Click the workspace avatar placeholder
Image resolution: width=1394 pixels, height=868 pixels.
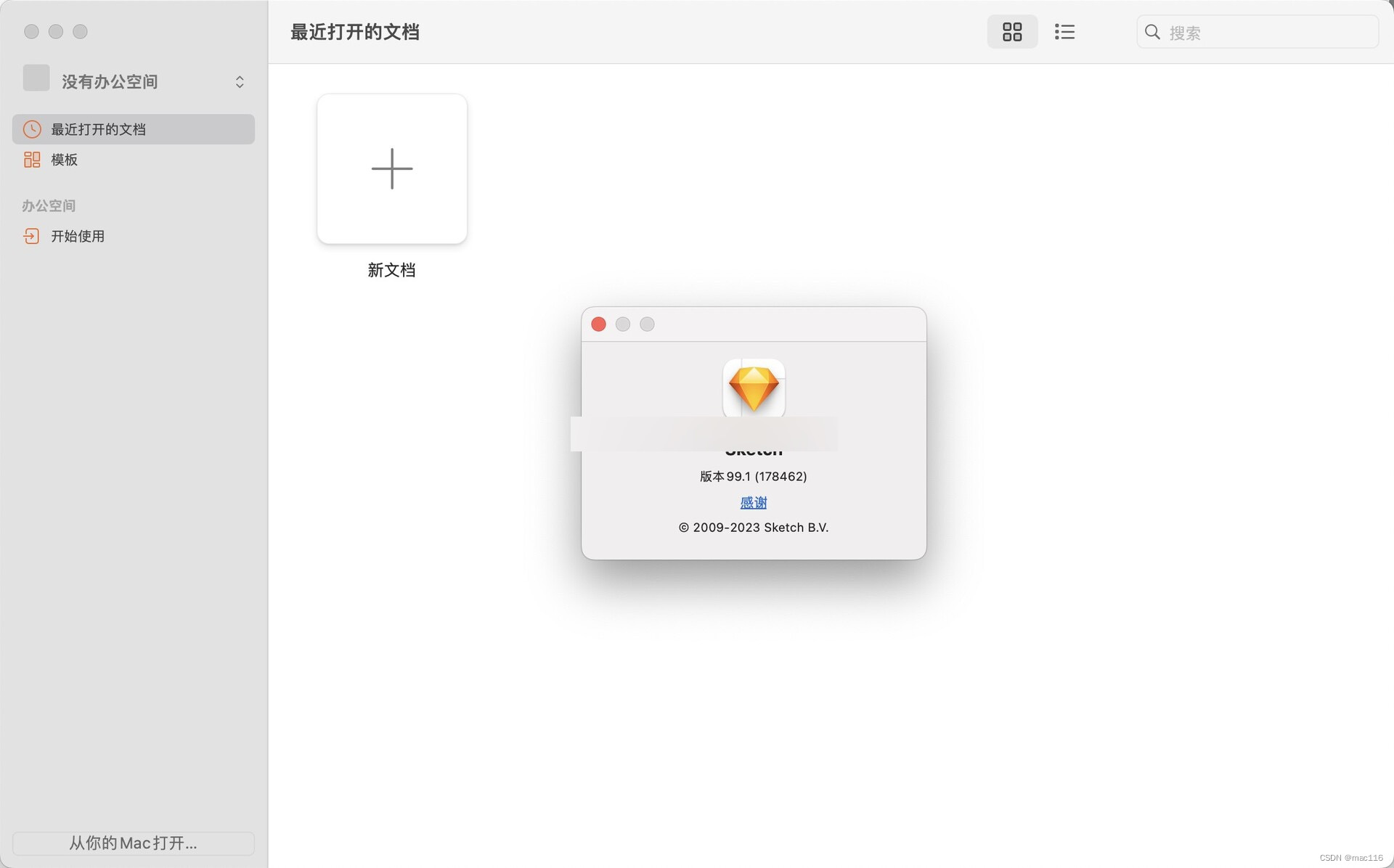(x=36, y=78)
